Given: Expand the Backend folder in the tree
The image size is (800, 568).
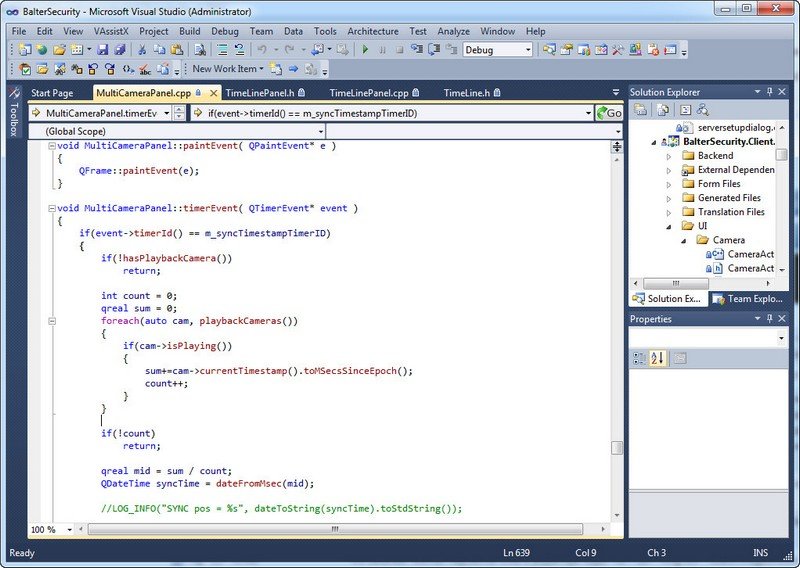Looking at the screenshot, I should pyautogui.click(x=669, y=156).
